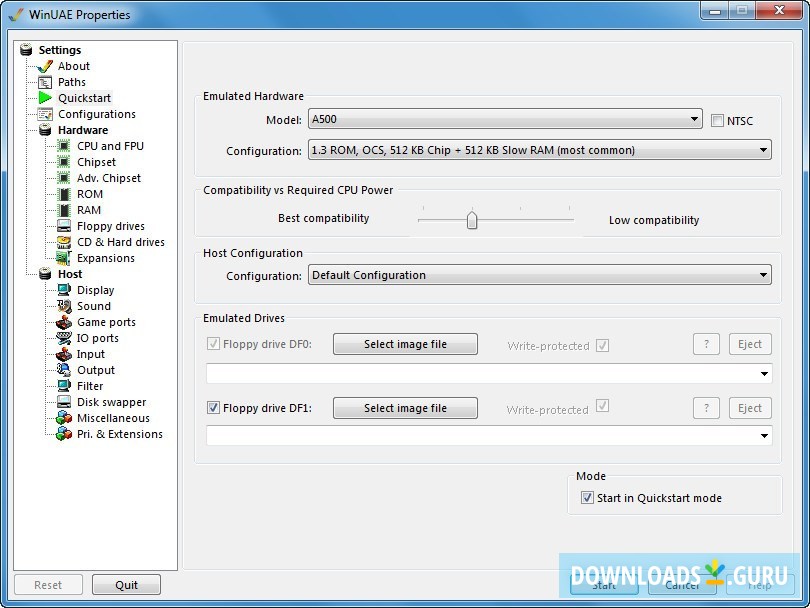Click the Start button
The height and width of the screenshot is (608, 810).
click(x=604, y=585)
